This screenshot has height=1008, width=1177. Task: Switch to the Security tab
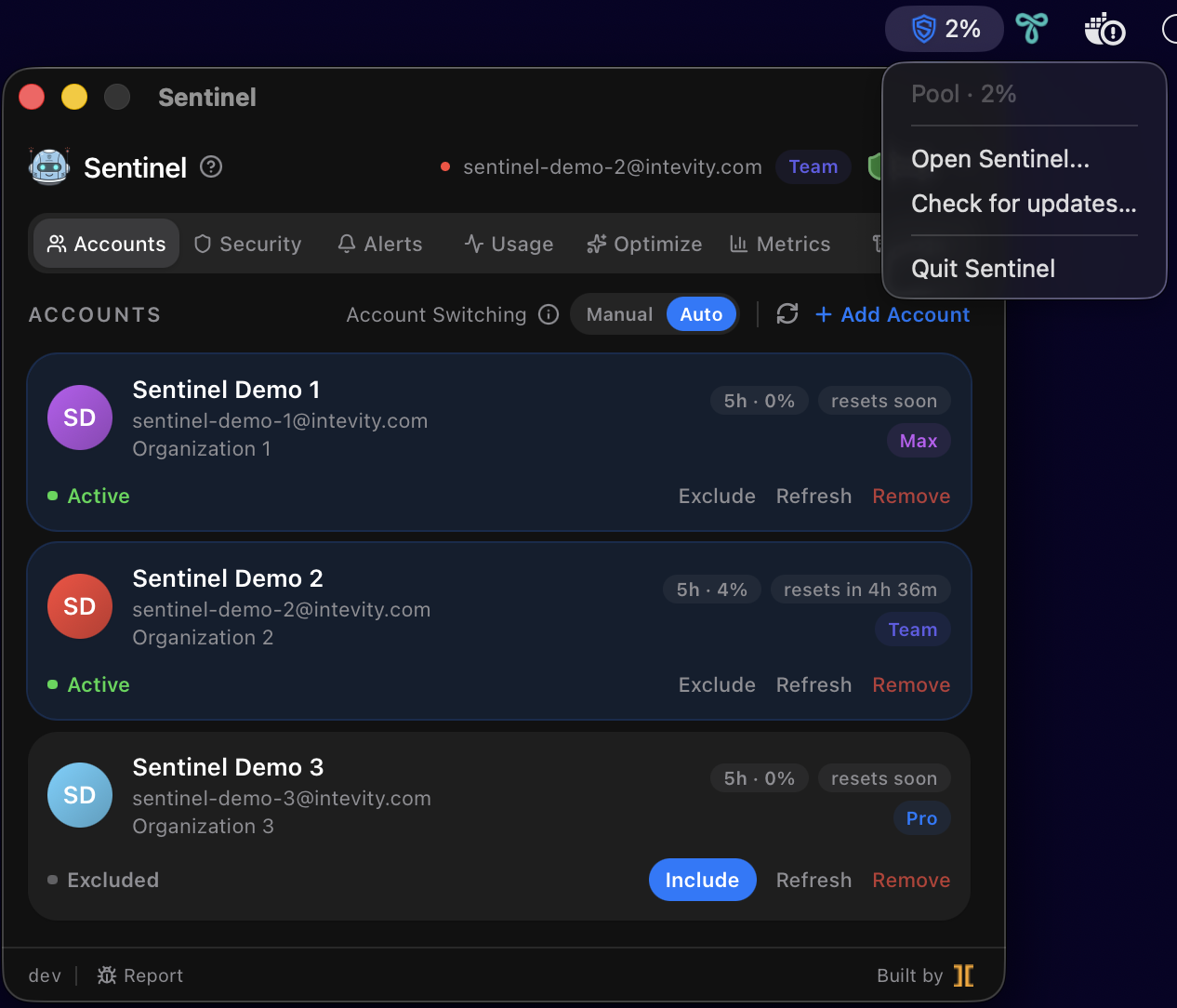point(247,244)
